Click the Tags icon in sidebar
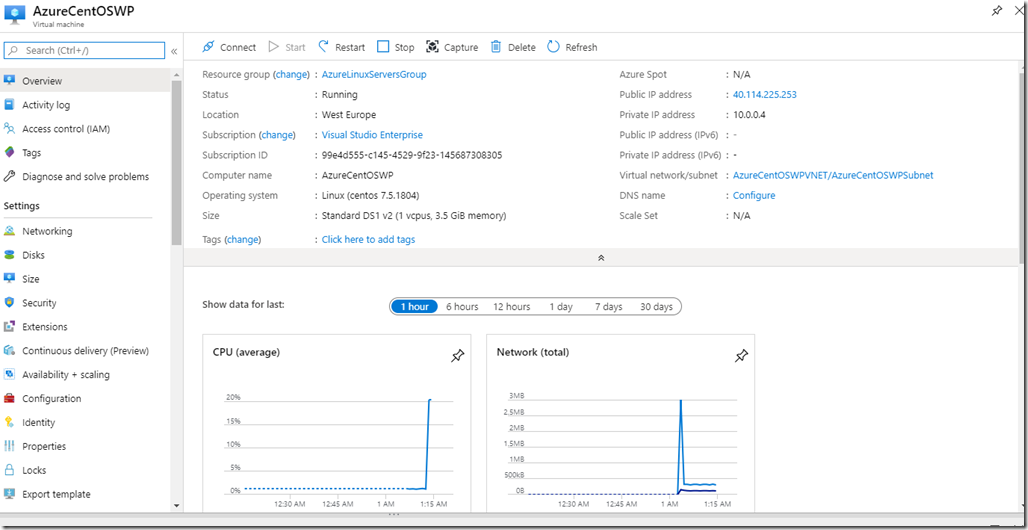The width and height of the screenshot is (1028, 530). (9, 152)
